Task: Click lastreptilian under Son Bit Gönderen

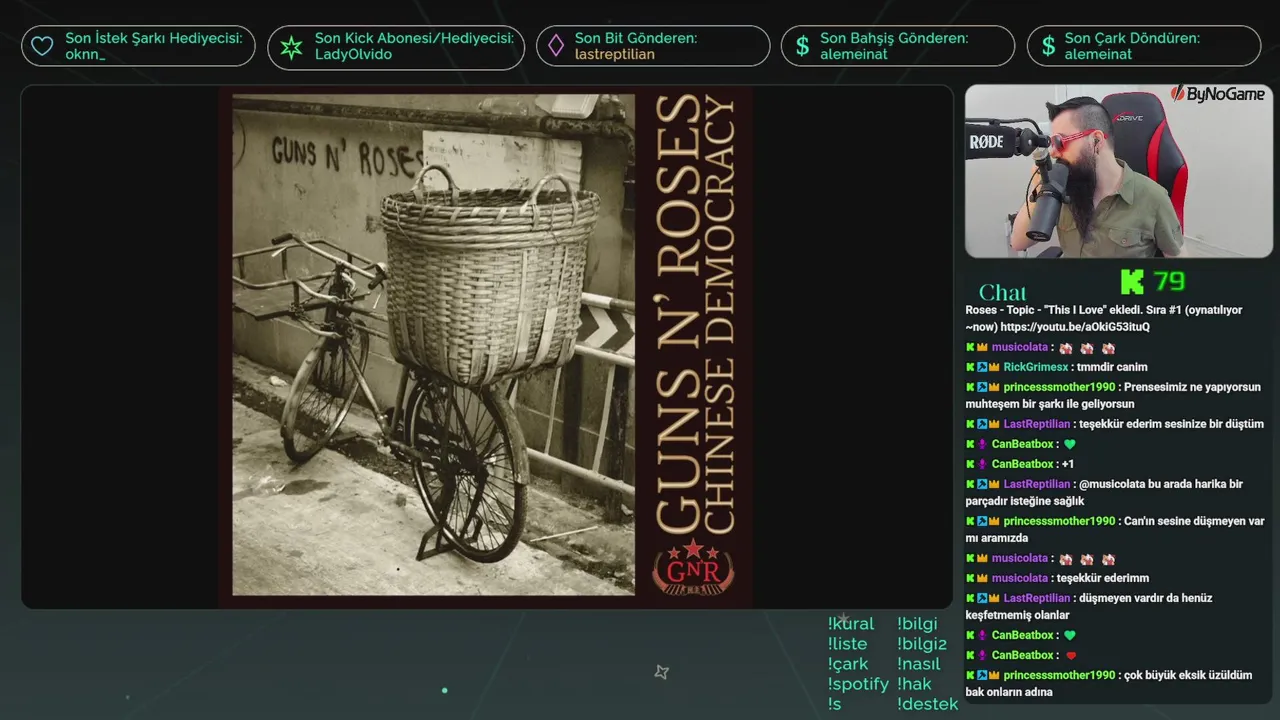Action: point(615,54)
